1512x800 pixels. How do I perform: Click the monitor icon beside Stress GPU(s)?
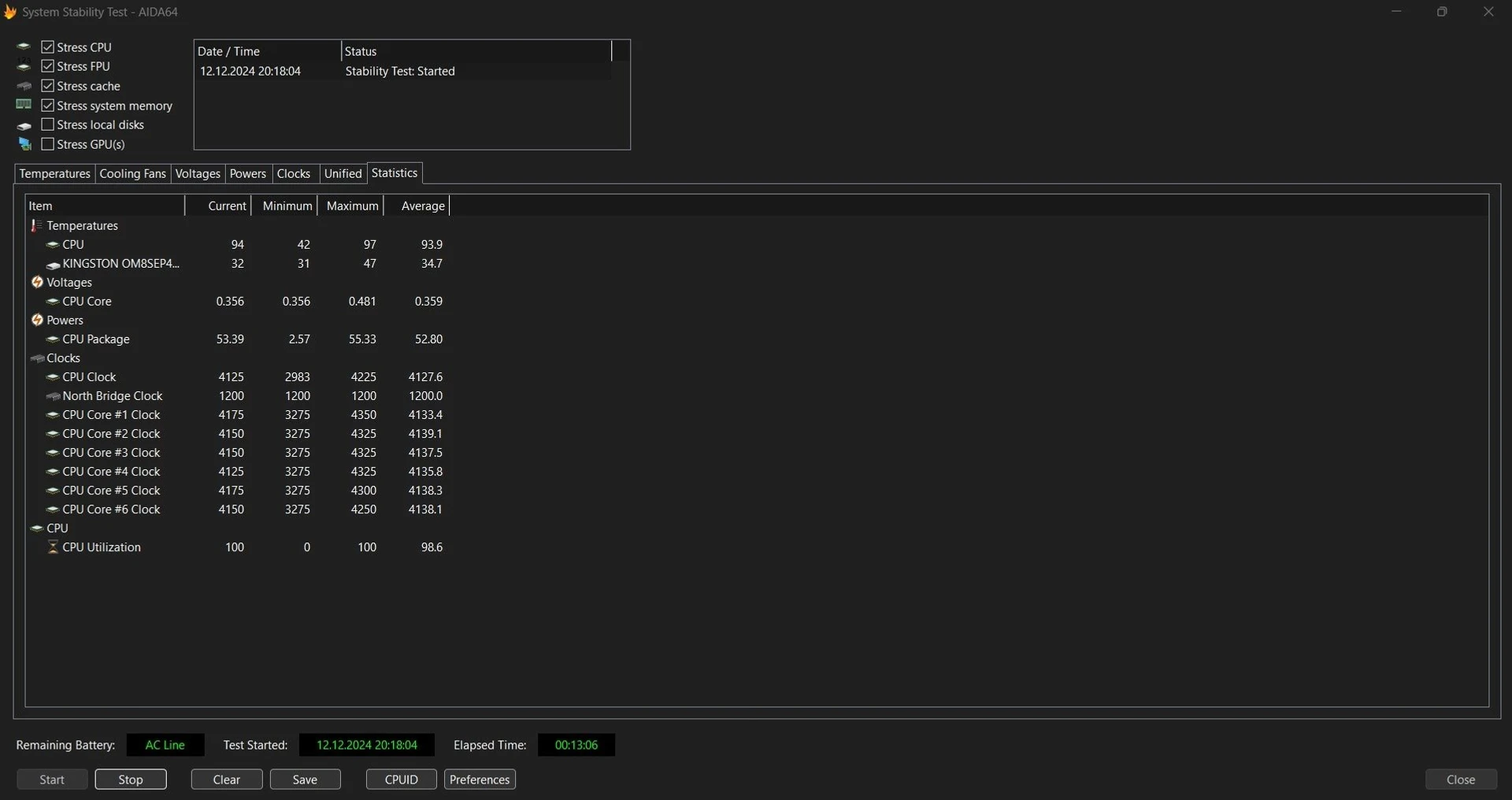[x=24, y=144]
